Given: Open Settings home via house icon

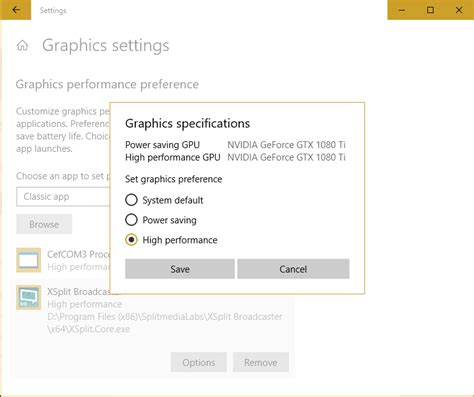Looking at the screenshot, I should click(x=23, y=45).
